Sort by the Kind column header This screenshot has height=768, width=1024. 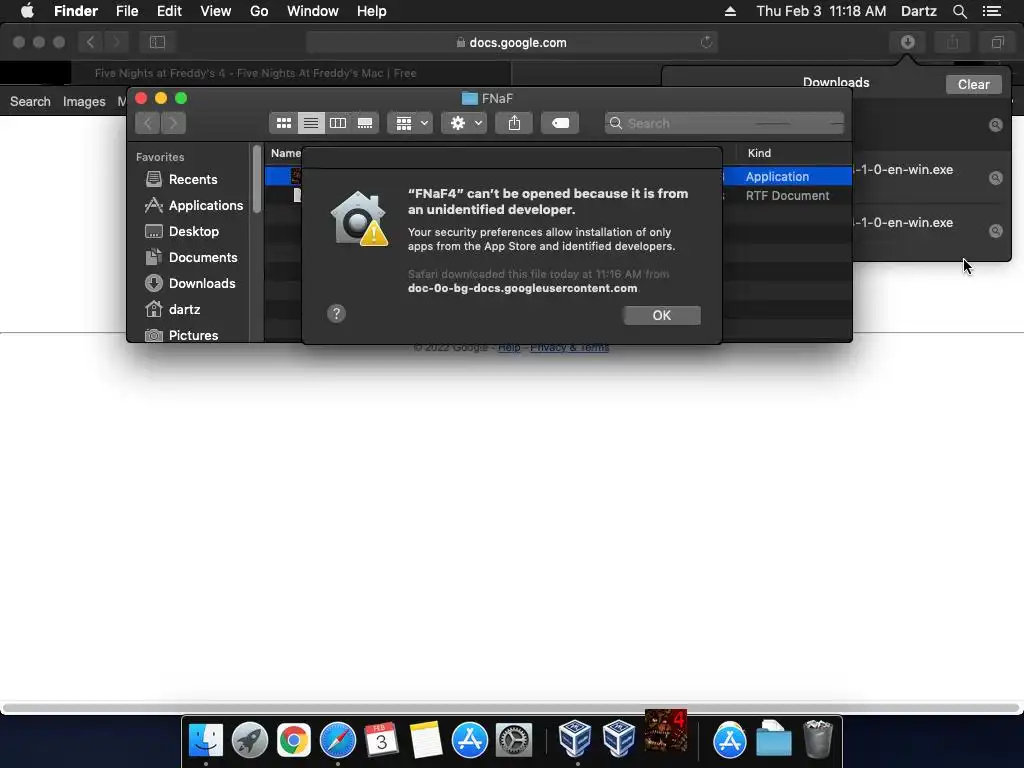(760, 153)
